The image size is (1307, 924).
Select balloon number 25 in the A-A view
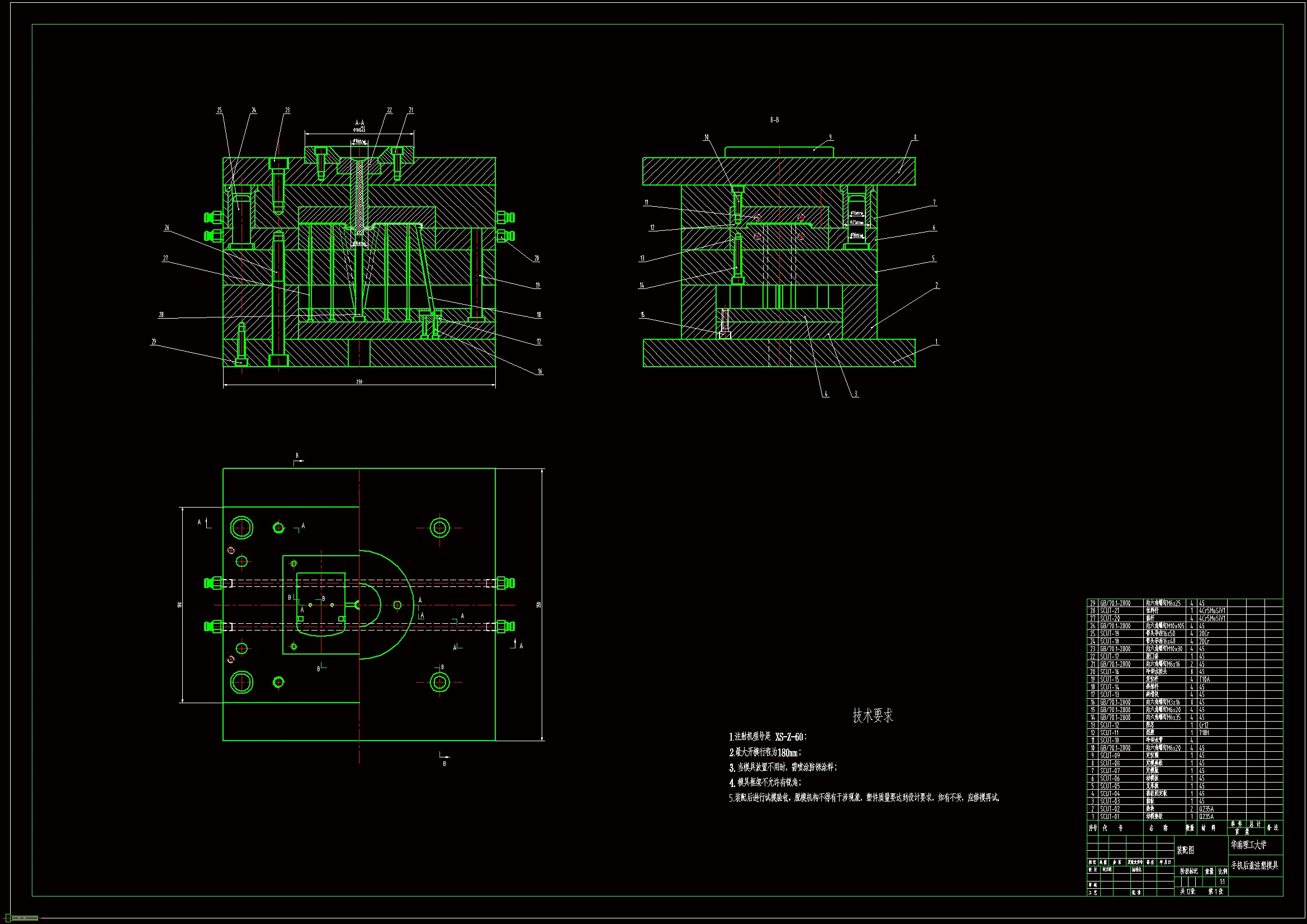[x=219, y=111]
